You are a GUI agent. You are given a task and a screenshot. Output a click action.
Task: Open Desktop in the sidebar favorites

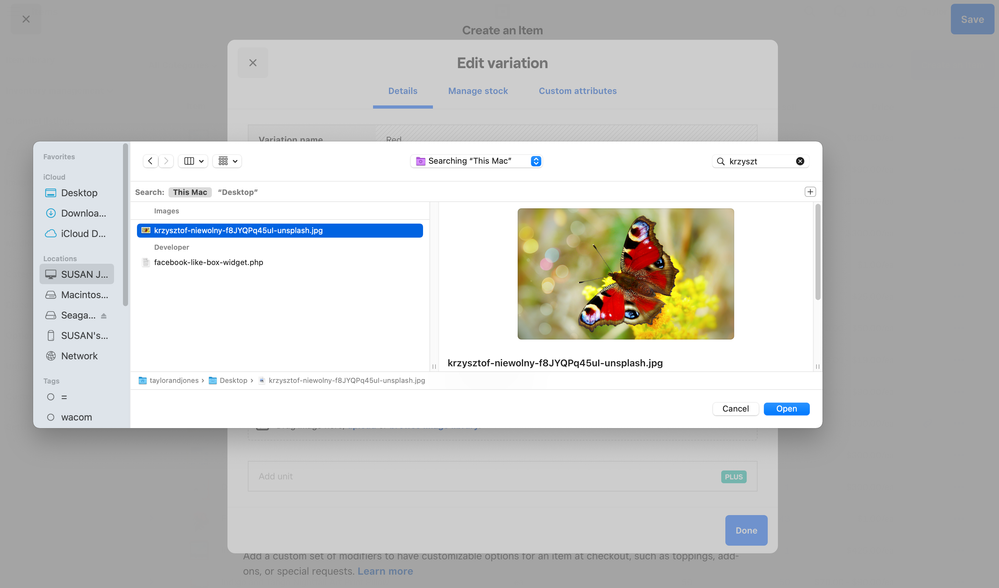pos(79,193)
